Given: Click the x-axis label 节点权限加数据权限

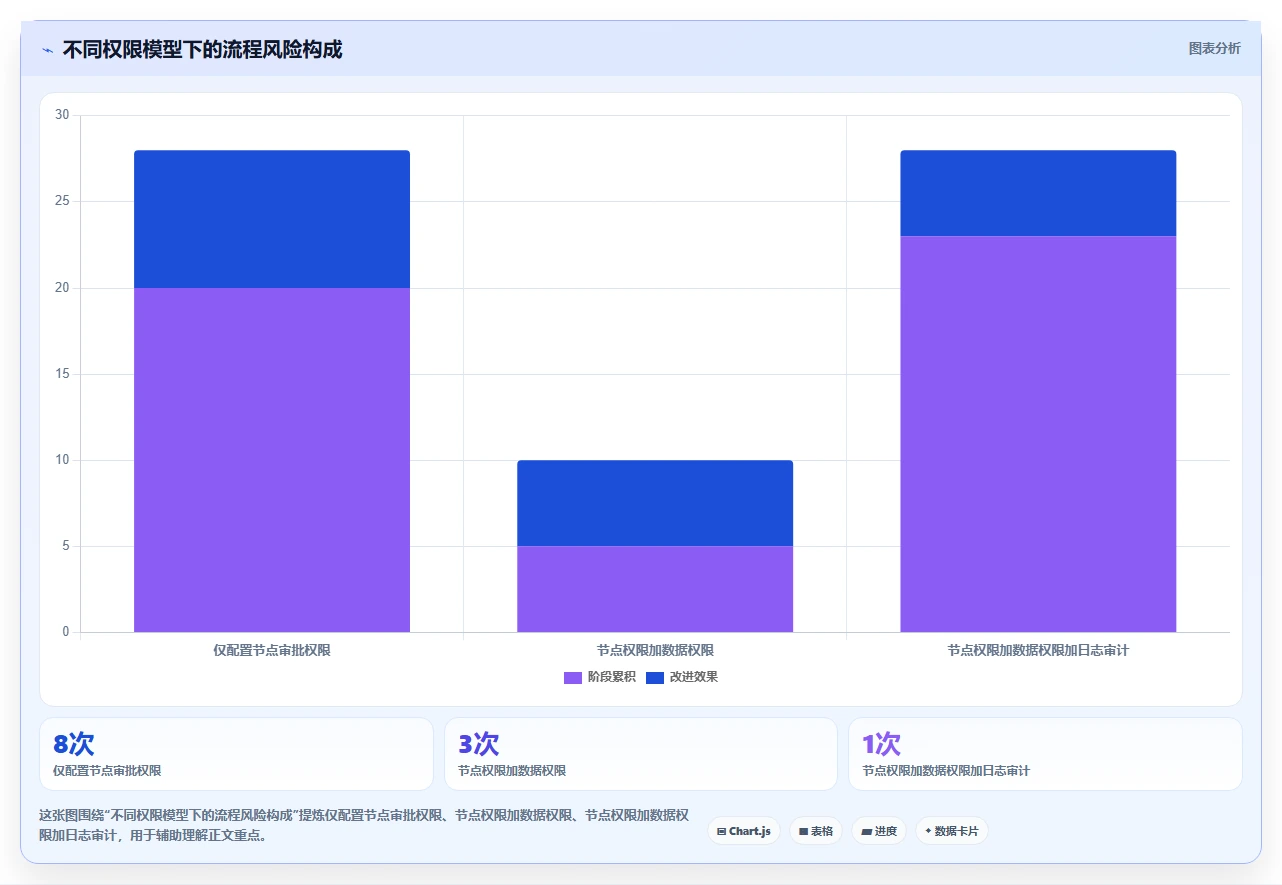Looking at the screenshot, I should [655, 650].
